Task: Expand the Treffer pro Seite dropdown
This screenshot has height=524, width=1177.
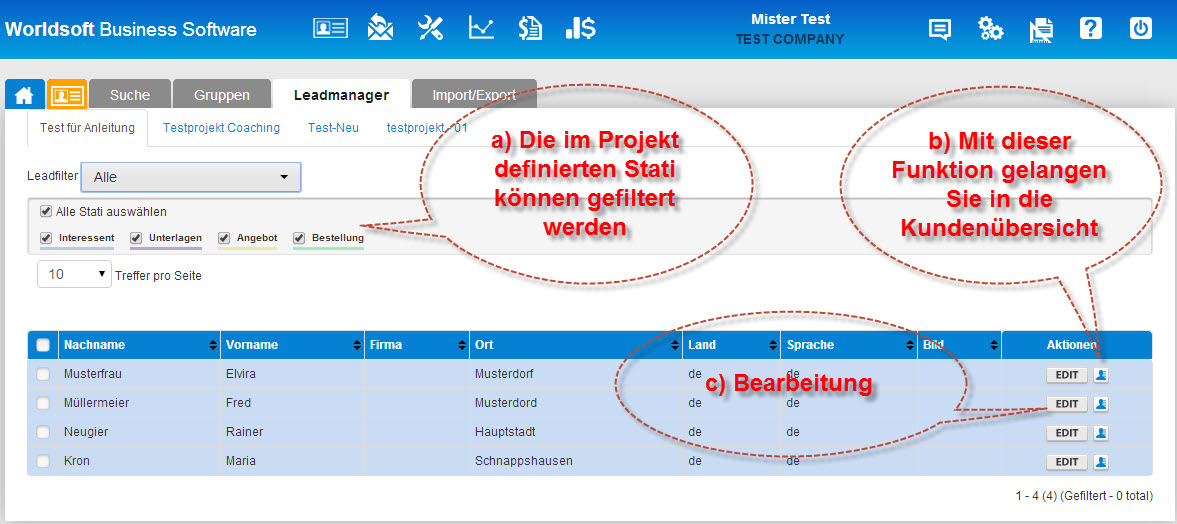Action: tap(74, 274)
